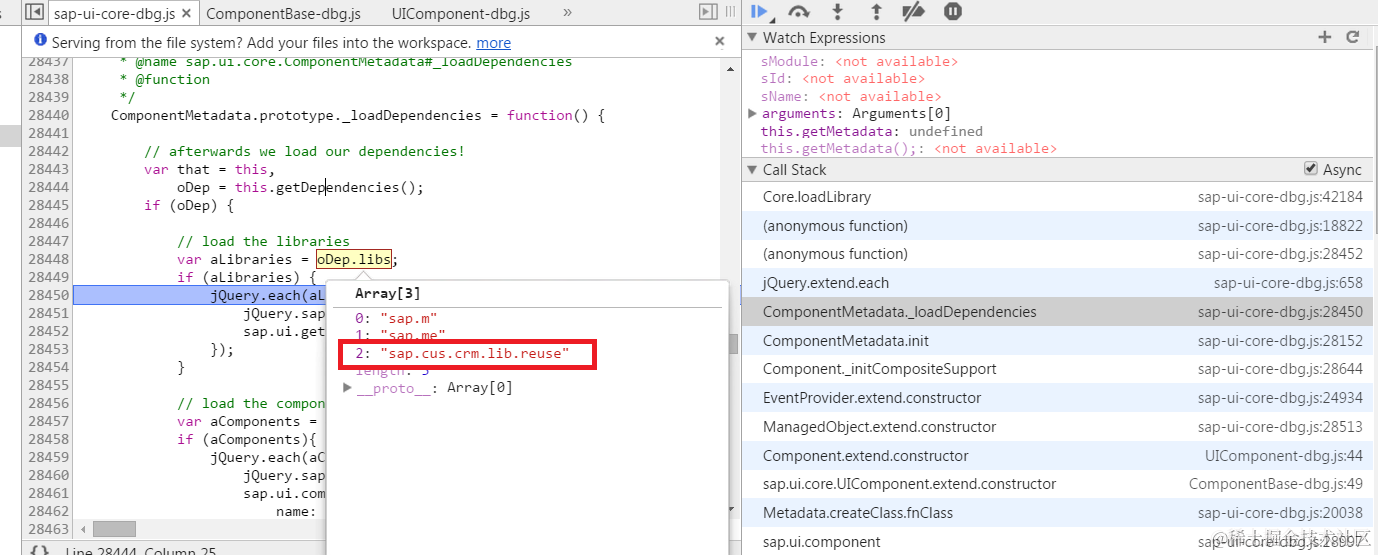1378x555 pixels.
Task: Step over next function call
Action: click(798, 12)
